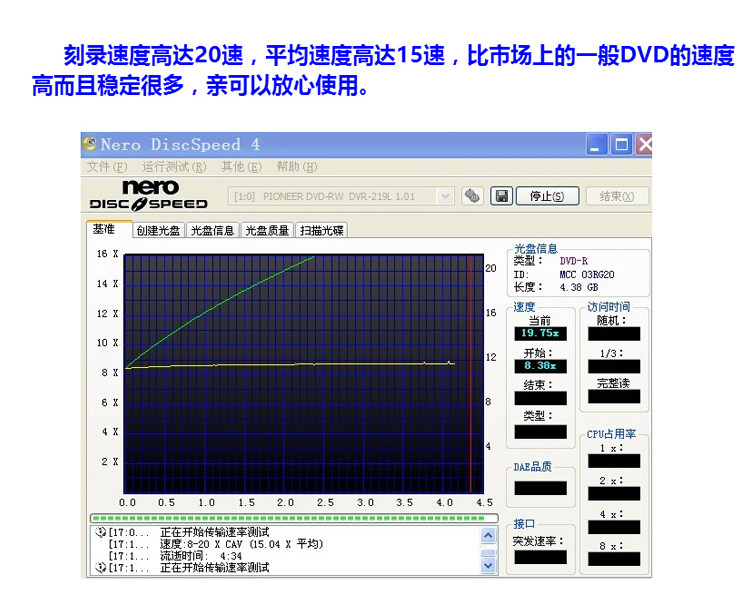Viewport: 750px width, 608px height.
Task: Click the last log entry clock icon
Action: (100, 568)
